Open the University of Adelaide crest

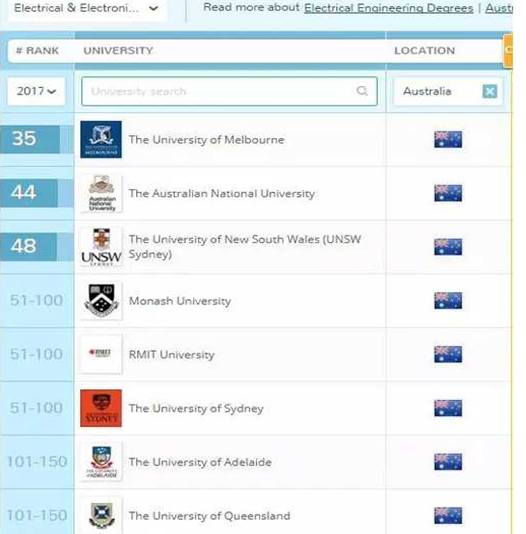101,461
